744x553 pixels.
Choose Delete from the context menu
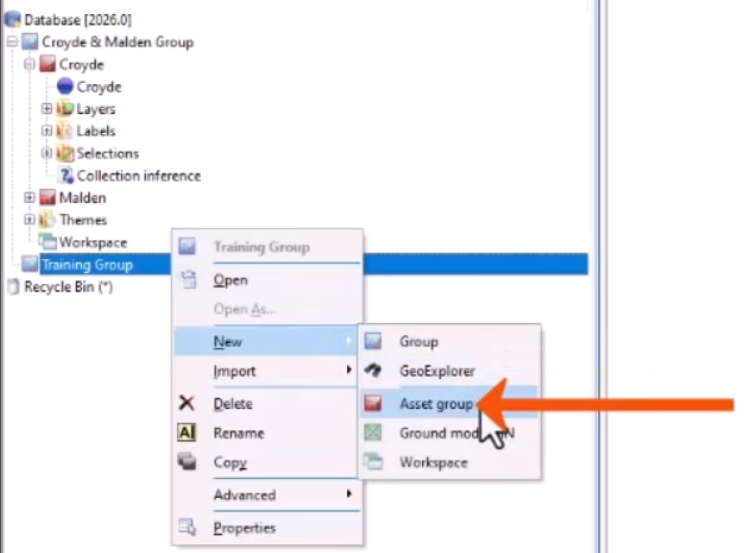[266, 404]
